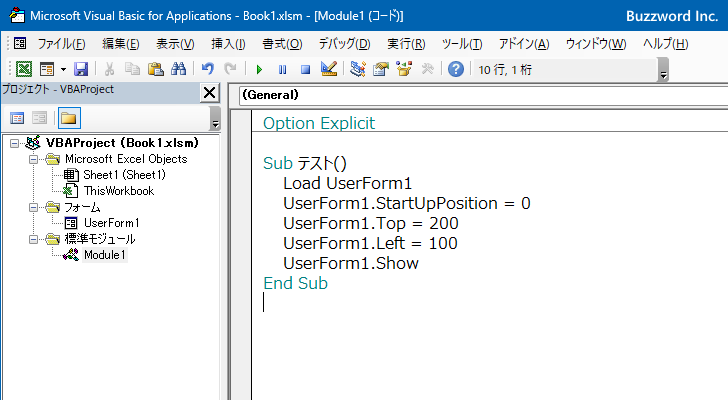Image resolution: width=728 pixels, height=400 pixels.
Task: Open the ツール(T) menu
Action: pos(462,44)
